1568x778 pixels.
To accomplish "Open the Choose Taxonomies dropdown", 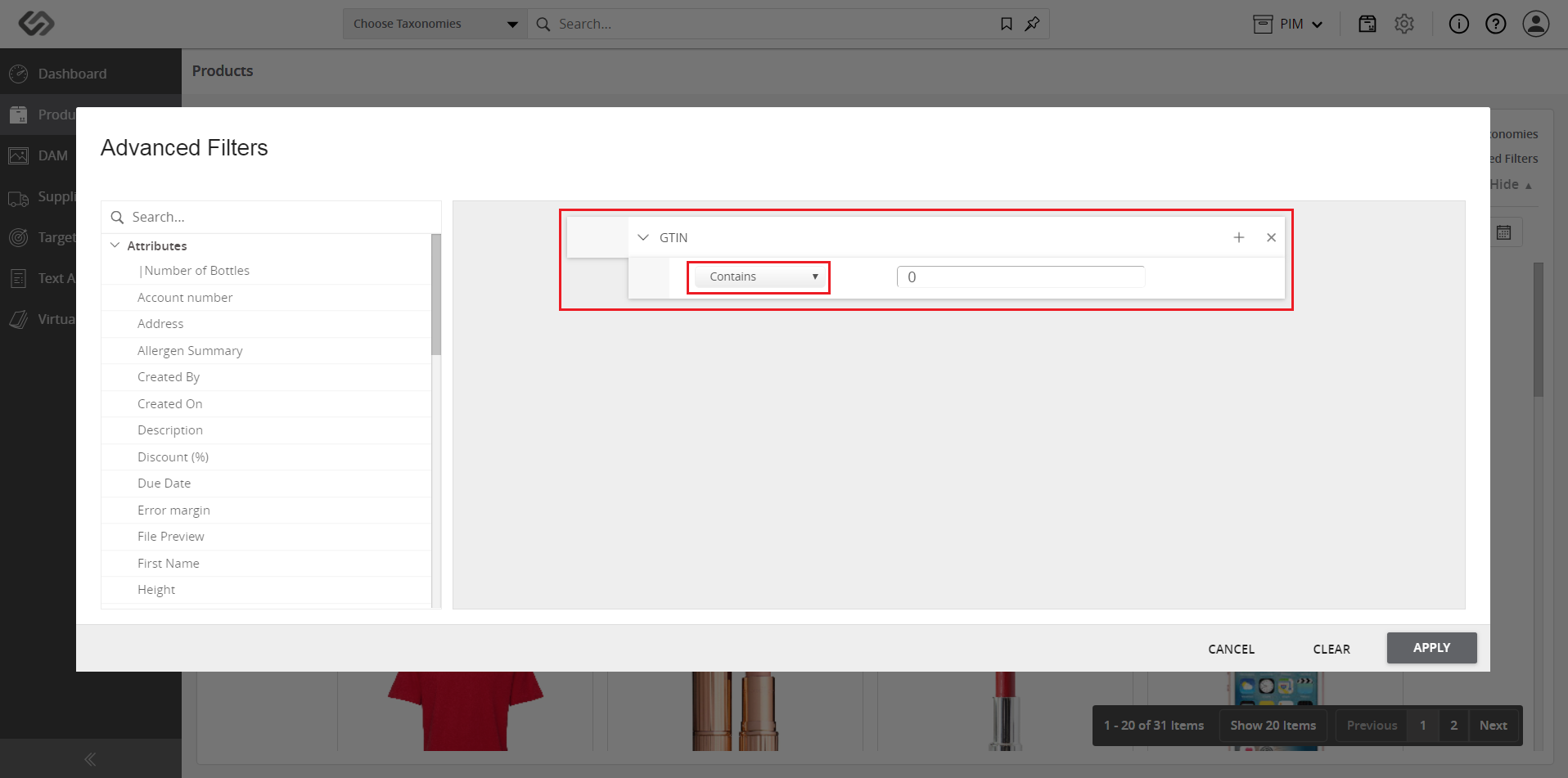I will coord(435,24).
